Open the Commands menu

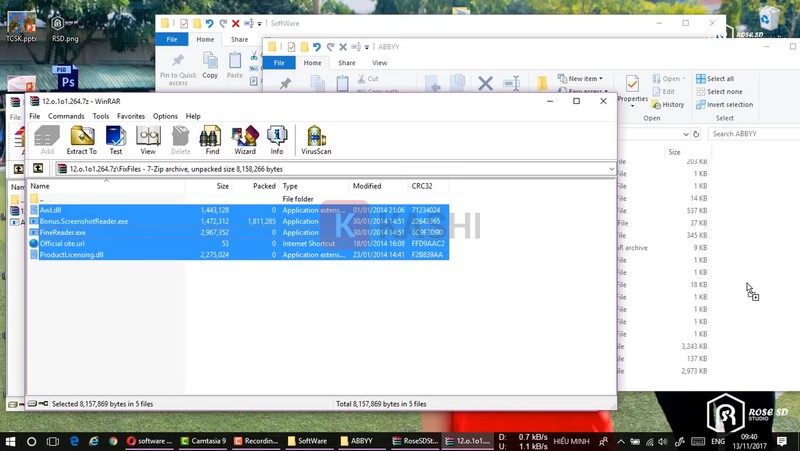click(66, 116)
